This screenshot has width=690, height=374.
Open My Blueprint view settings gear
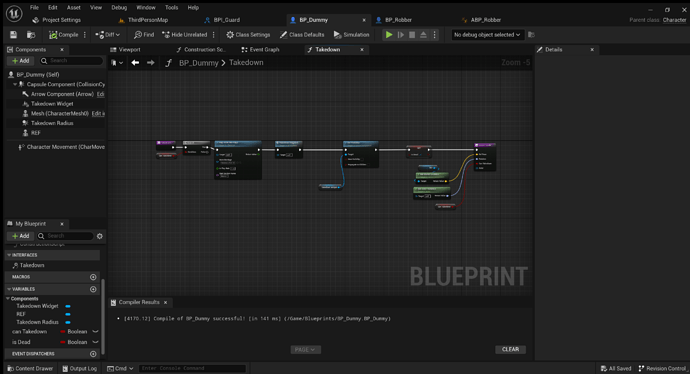coord(100,236)
